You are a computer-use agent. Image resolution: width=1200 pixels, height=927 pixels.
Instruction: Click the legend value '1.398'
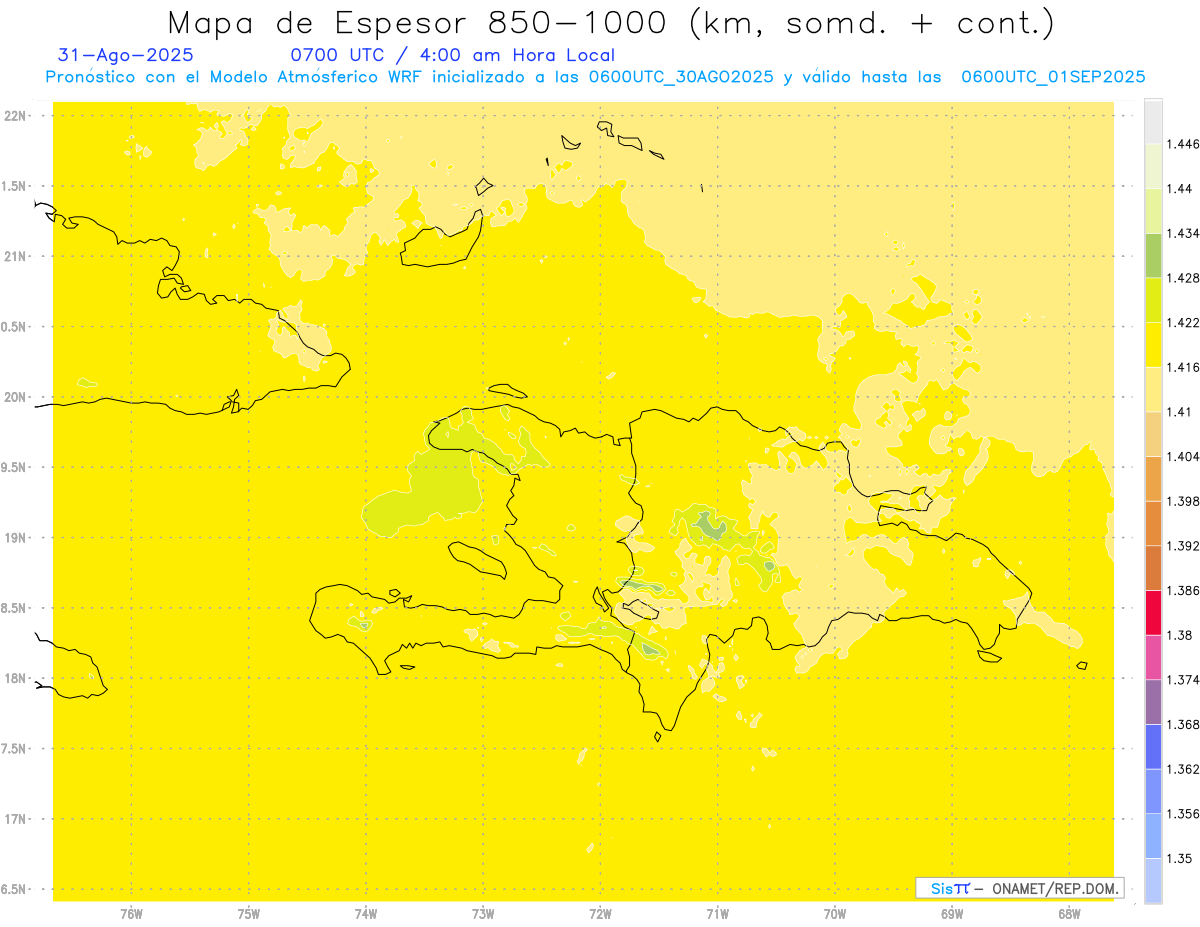pos(1183,501)
